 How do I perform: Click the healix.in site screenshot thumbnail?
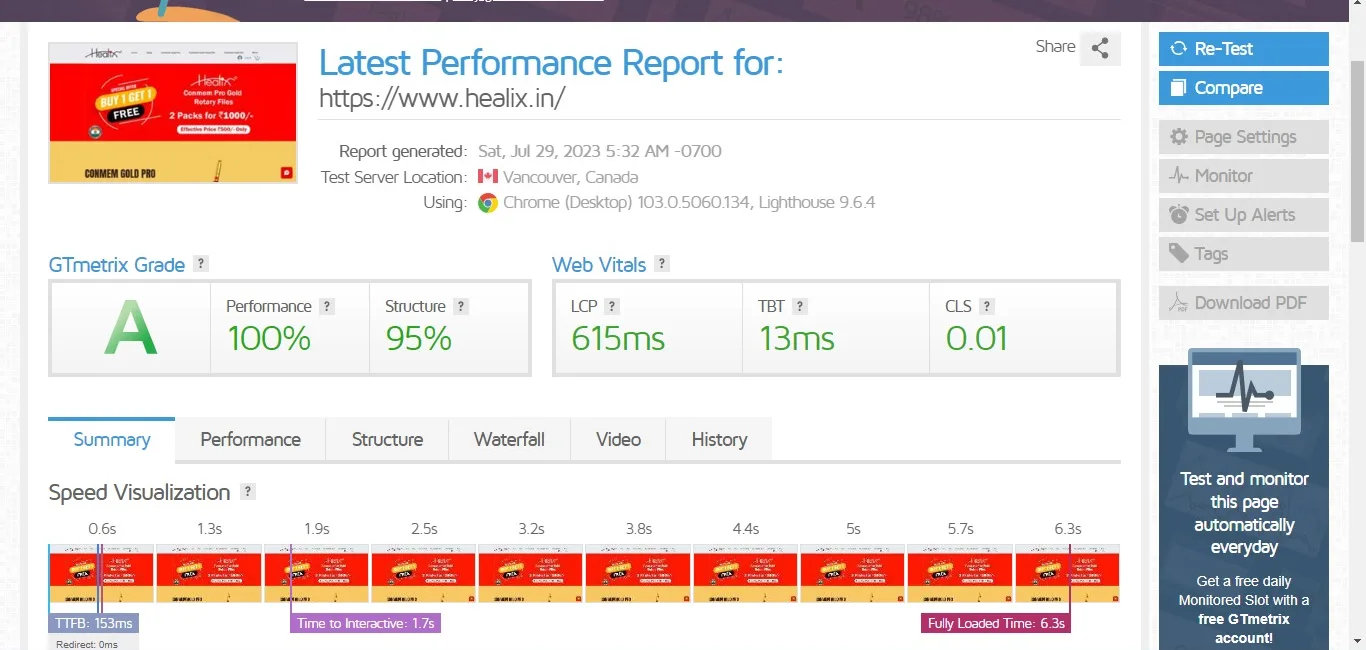pyautogui.click(x=173, y=113)
